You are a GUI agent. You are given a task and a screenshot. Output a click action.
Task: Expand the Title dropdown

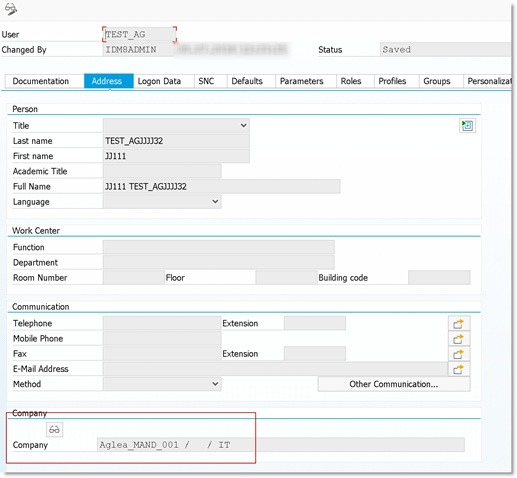(x=244, y=126)
